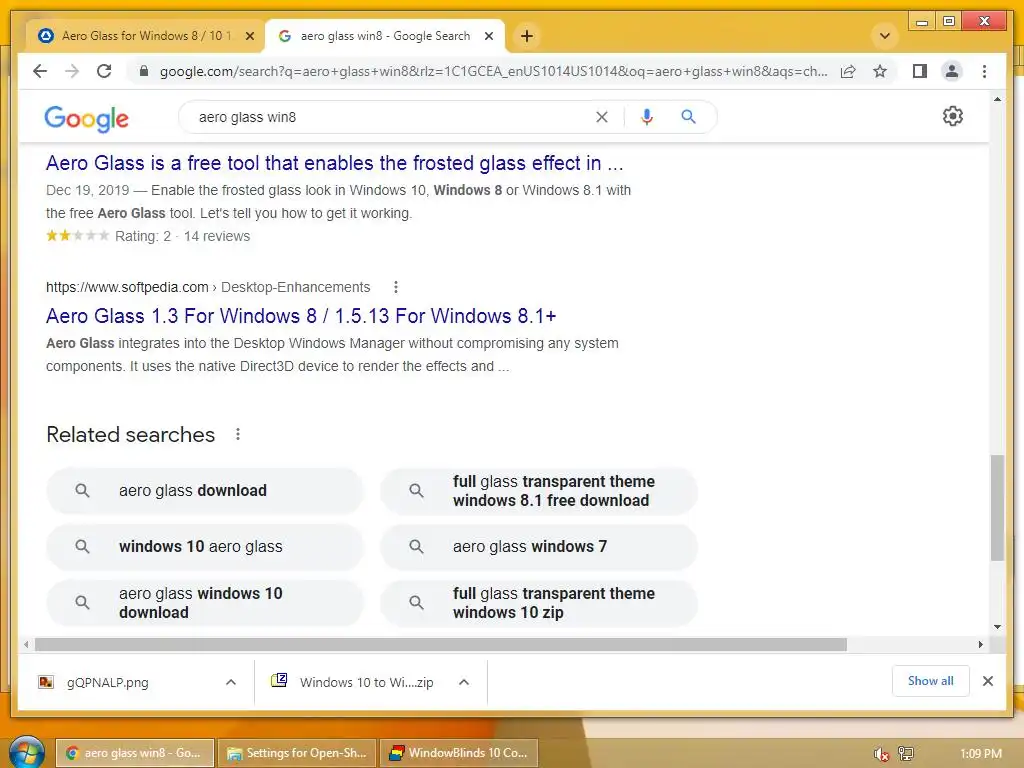This screenshot has height=768, width=1024.
Task: Open the browser side panel
Action: coord(920,71)
